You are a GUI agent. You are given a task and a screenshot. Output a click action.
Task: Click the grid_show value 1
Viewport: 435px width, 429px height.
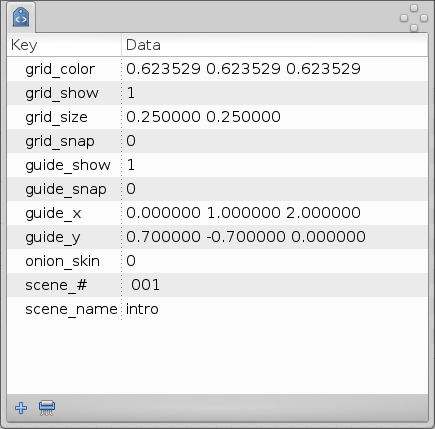coord(131,93)
